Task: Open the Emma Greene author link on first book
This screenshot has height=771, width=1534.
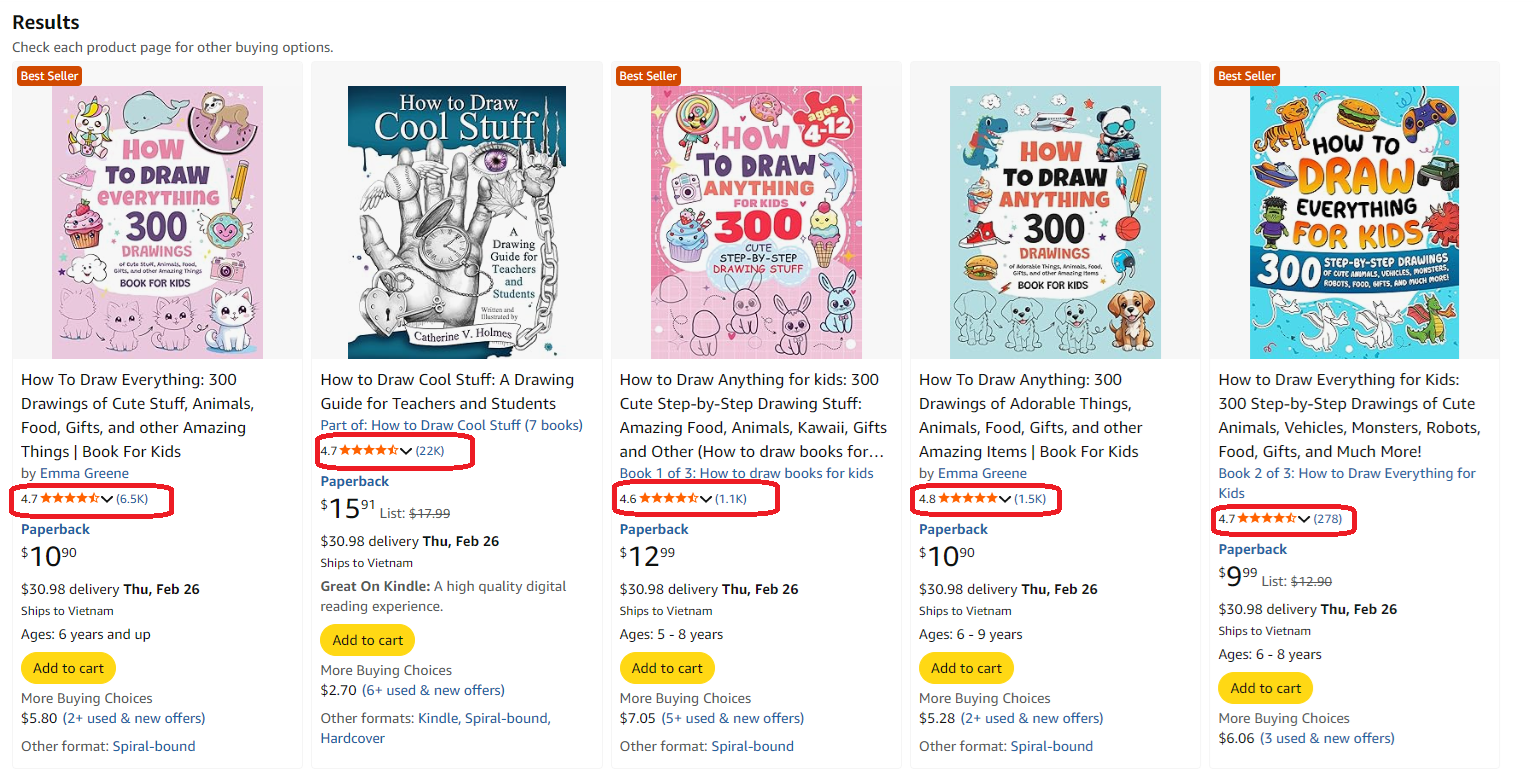Action: [84, 473]
